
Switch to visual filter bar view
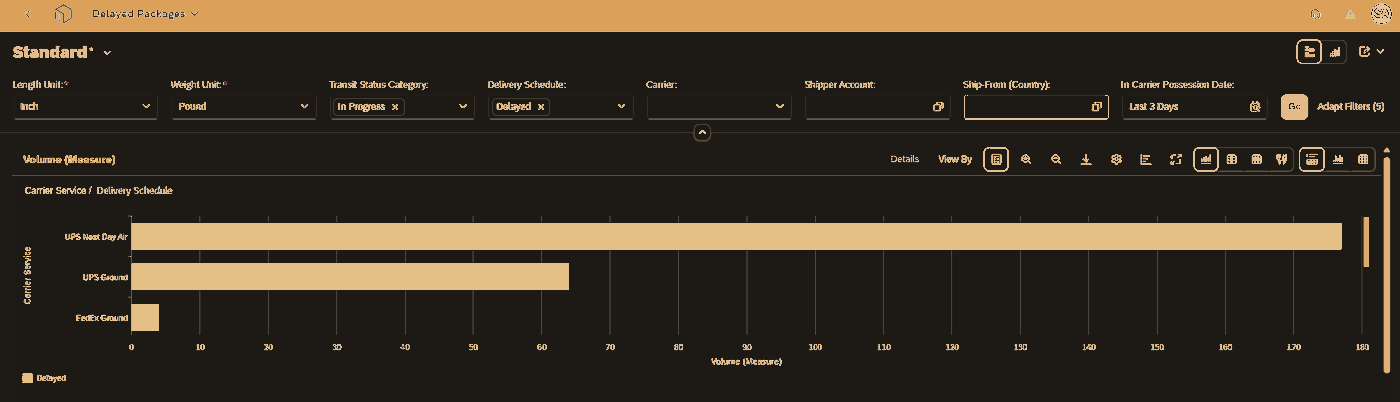[x=1334, y=52]
